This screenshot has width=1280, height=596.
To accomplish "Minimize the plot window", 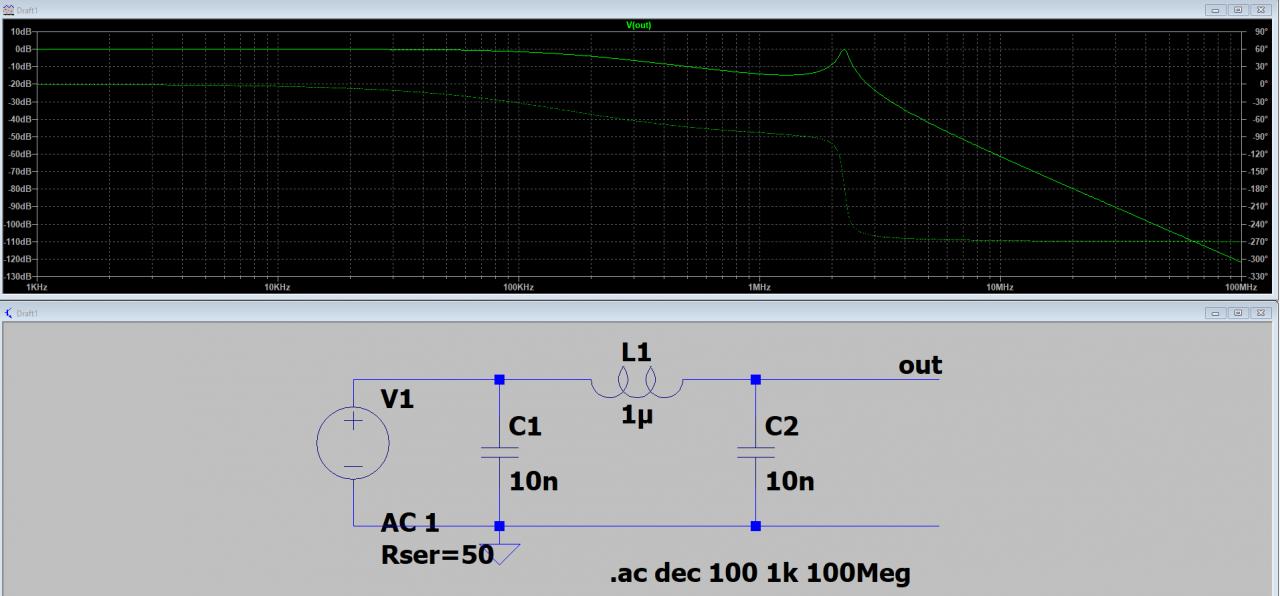I will [1217, 9].
